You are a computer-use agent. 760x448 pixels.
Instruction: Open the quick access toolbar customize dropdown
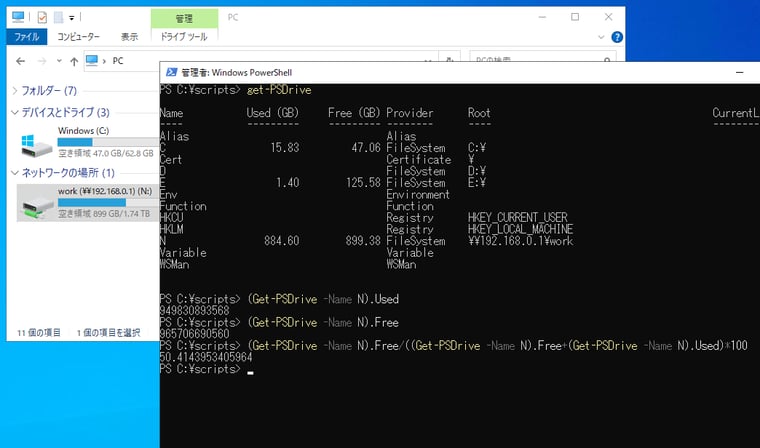[x=71, y=18]
